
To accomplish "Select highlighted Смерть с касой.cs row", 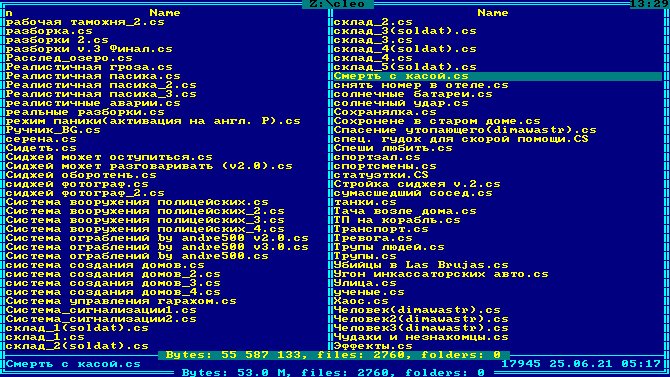I will click(x=497, y=76).
